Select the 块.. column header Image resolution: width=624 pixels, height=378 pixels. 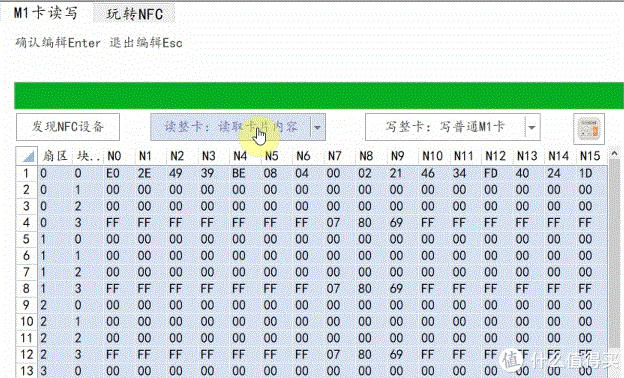click(88, 156)
